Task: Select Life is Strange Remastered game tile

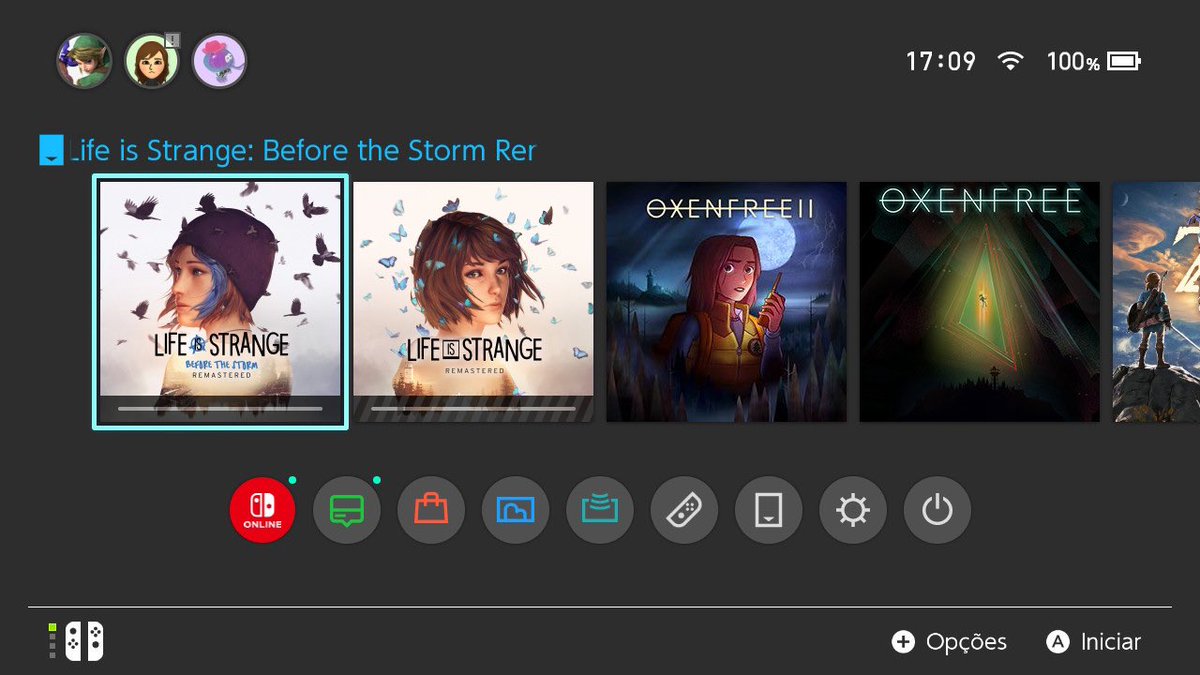Action: (x=473, y=302)
